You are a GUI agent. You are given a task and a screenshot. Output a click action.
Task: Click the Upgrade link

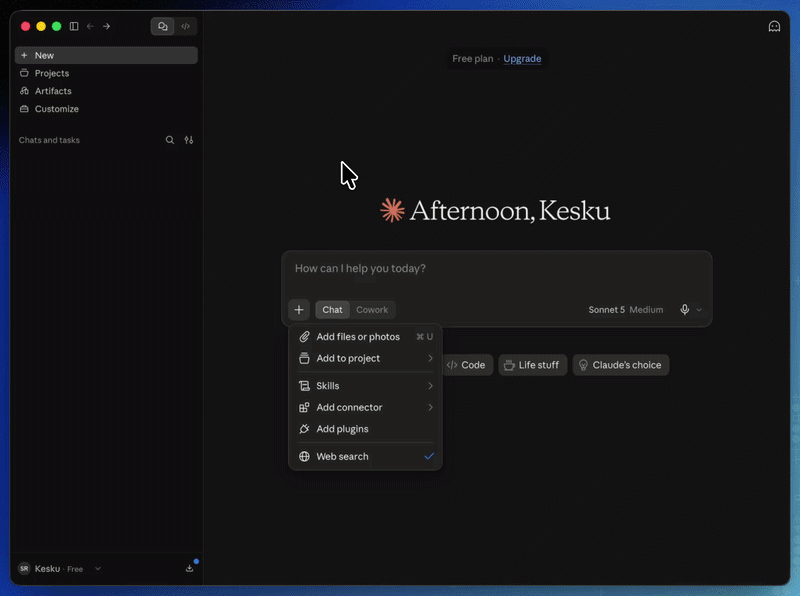[522, 59]
